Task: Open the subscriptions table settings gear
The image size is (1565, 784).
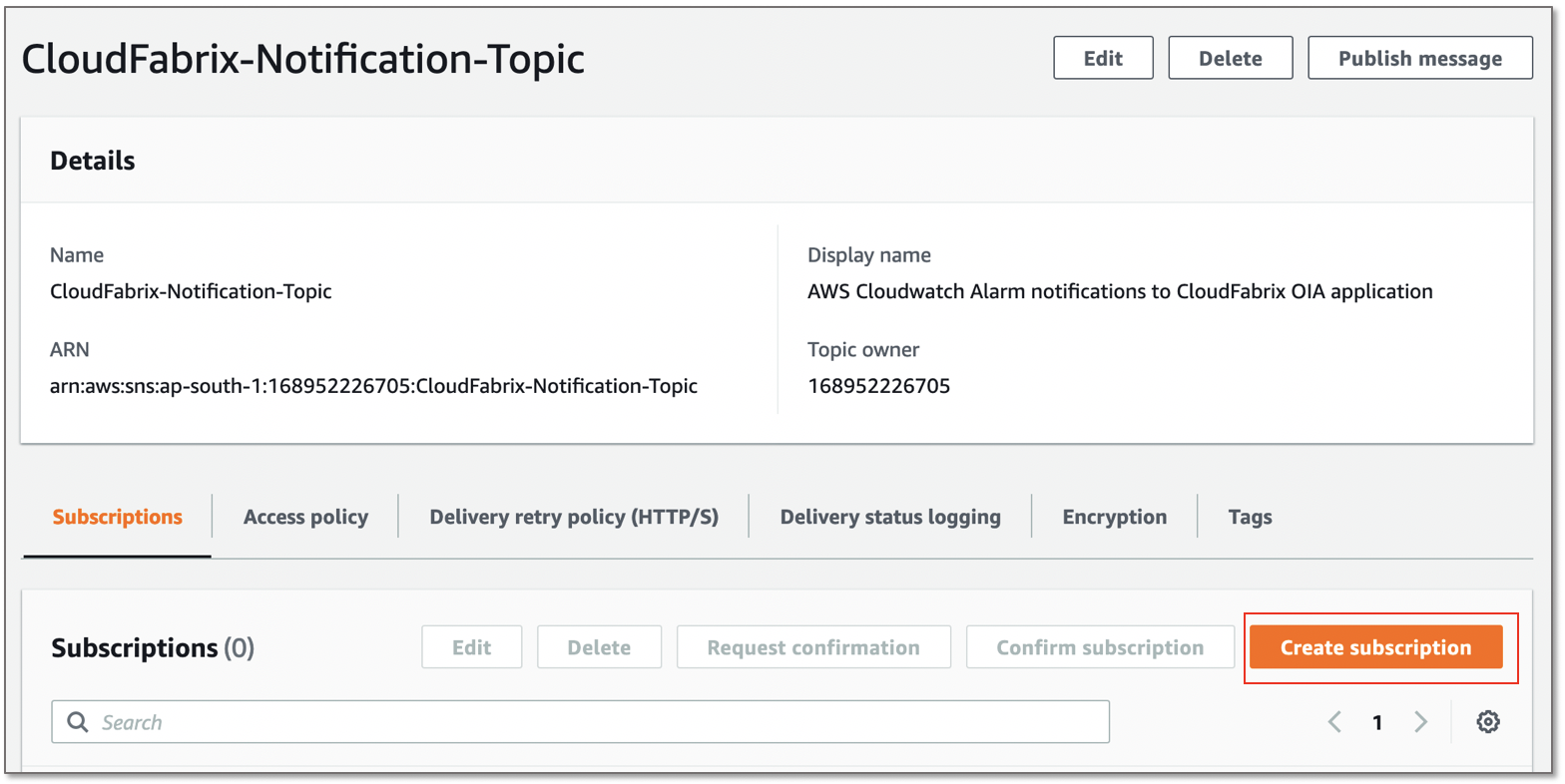Action: pos(1487,722)
